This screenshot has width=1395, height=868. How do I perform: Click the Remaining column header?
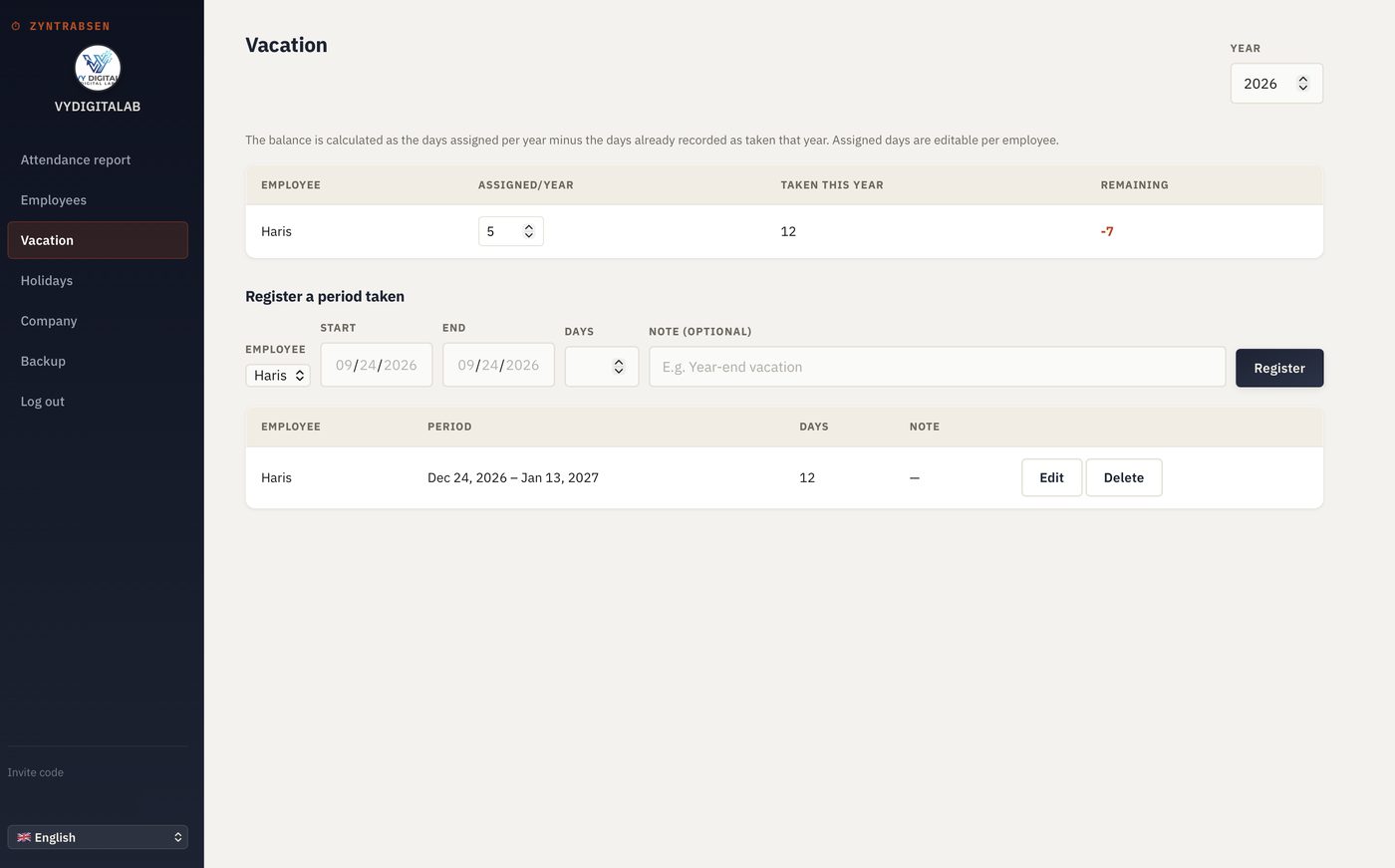pos(1135,185)
